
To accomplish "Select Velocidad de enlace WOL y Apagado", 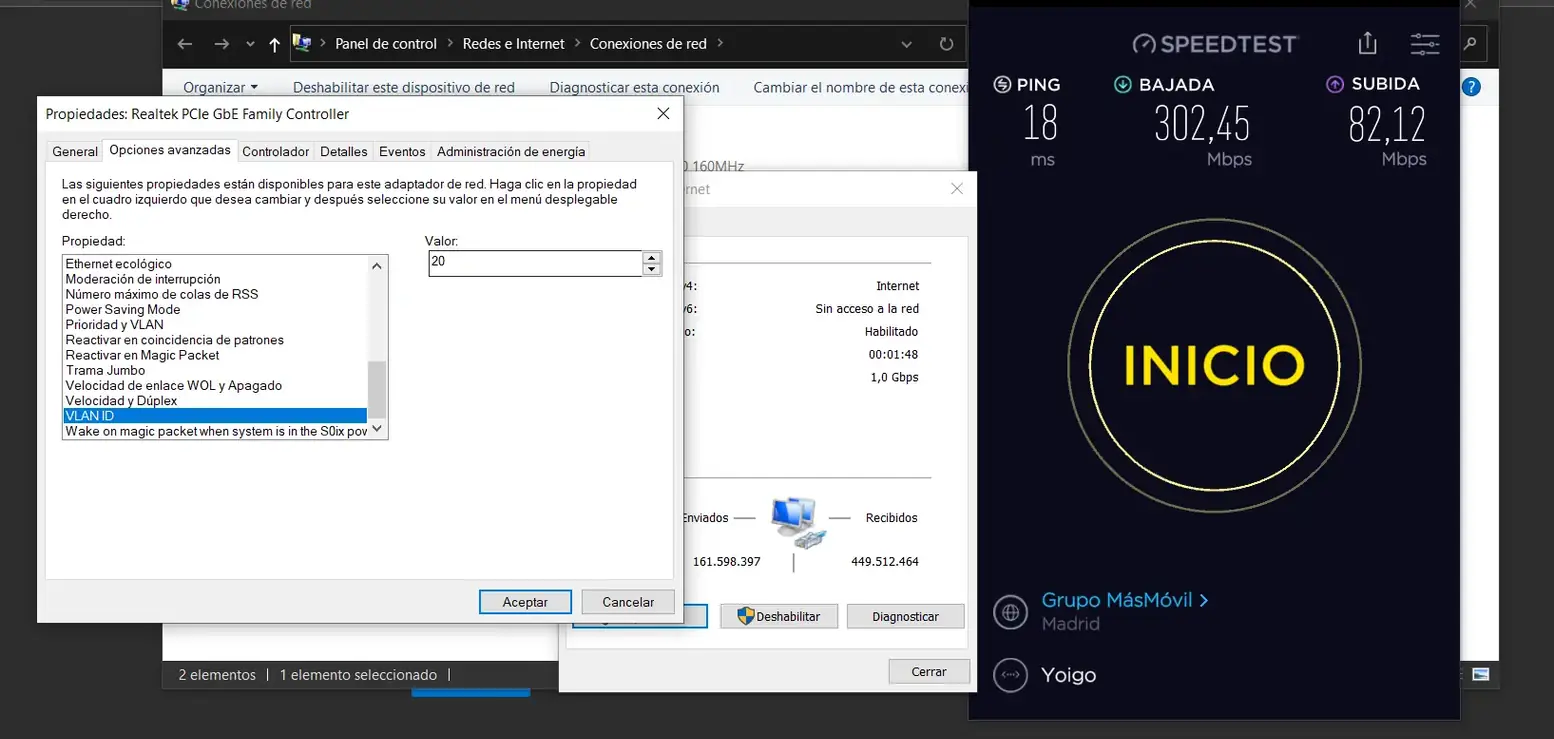I will pyautogui.click(x=215, y=385).
